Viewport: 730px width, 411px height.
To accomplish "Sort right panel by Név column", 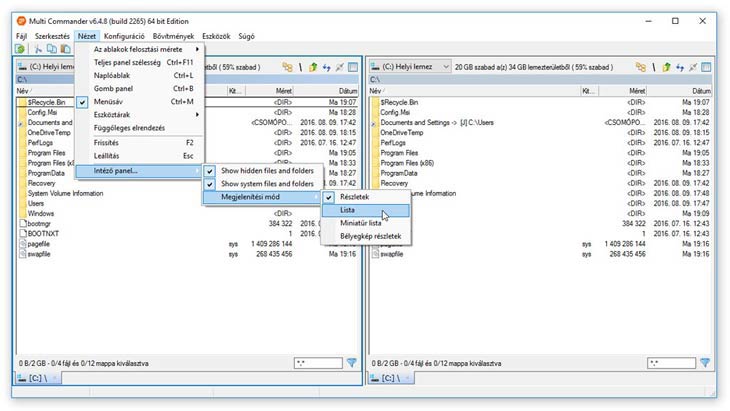I will [x=475, y=91].
